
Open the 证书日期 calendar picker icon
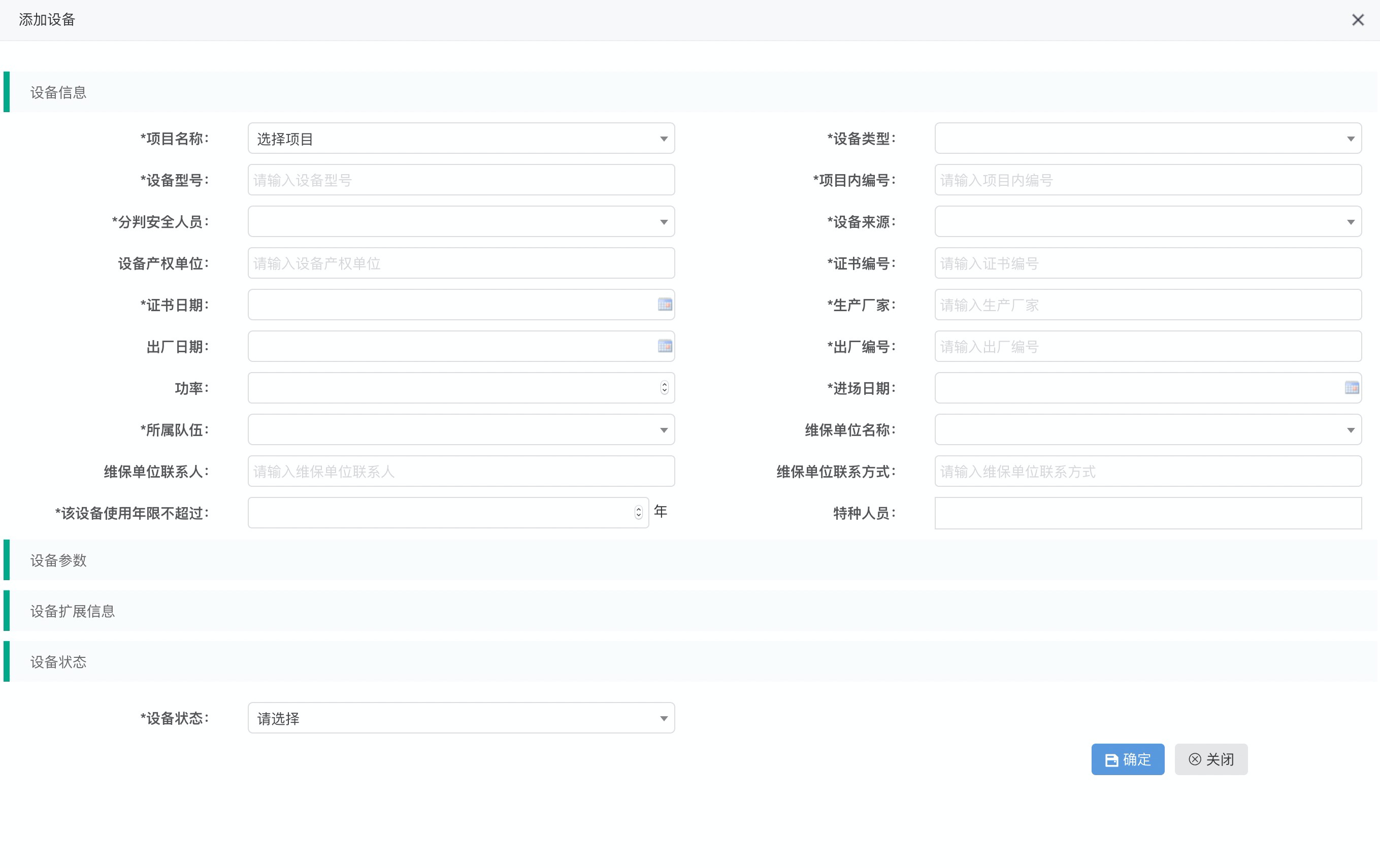665,304
